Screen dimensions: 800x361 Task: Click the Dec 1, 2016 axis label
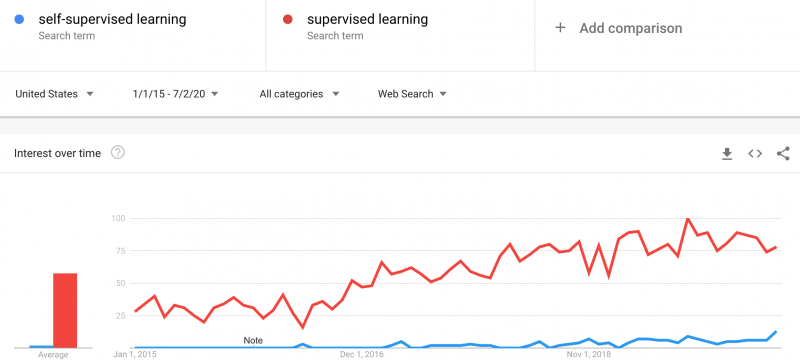click(362, 354)
